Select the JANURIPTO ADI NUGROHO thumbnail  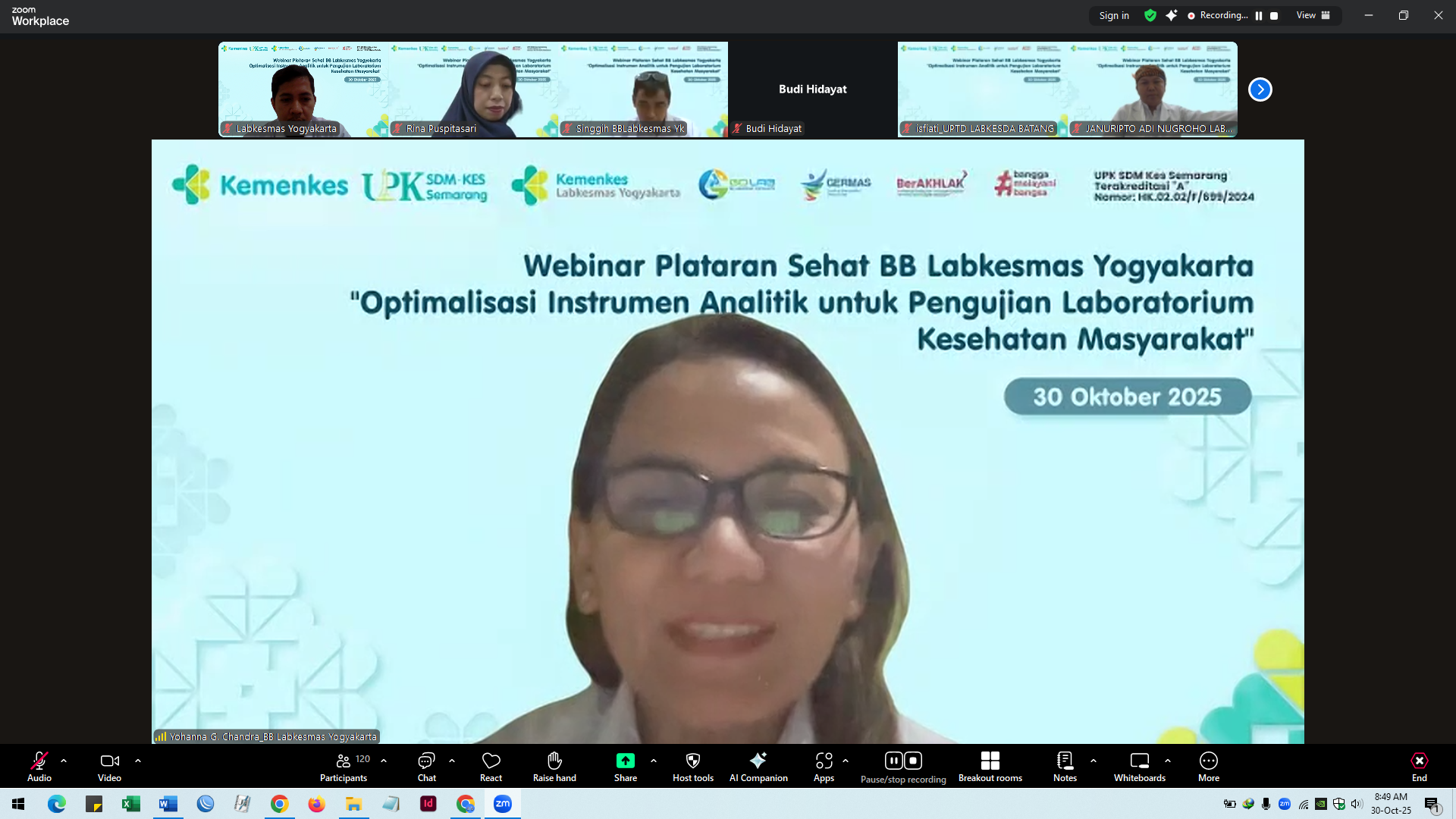[x=1153, y=89]
